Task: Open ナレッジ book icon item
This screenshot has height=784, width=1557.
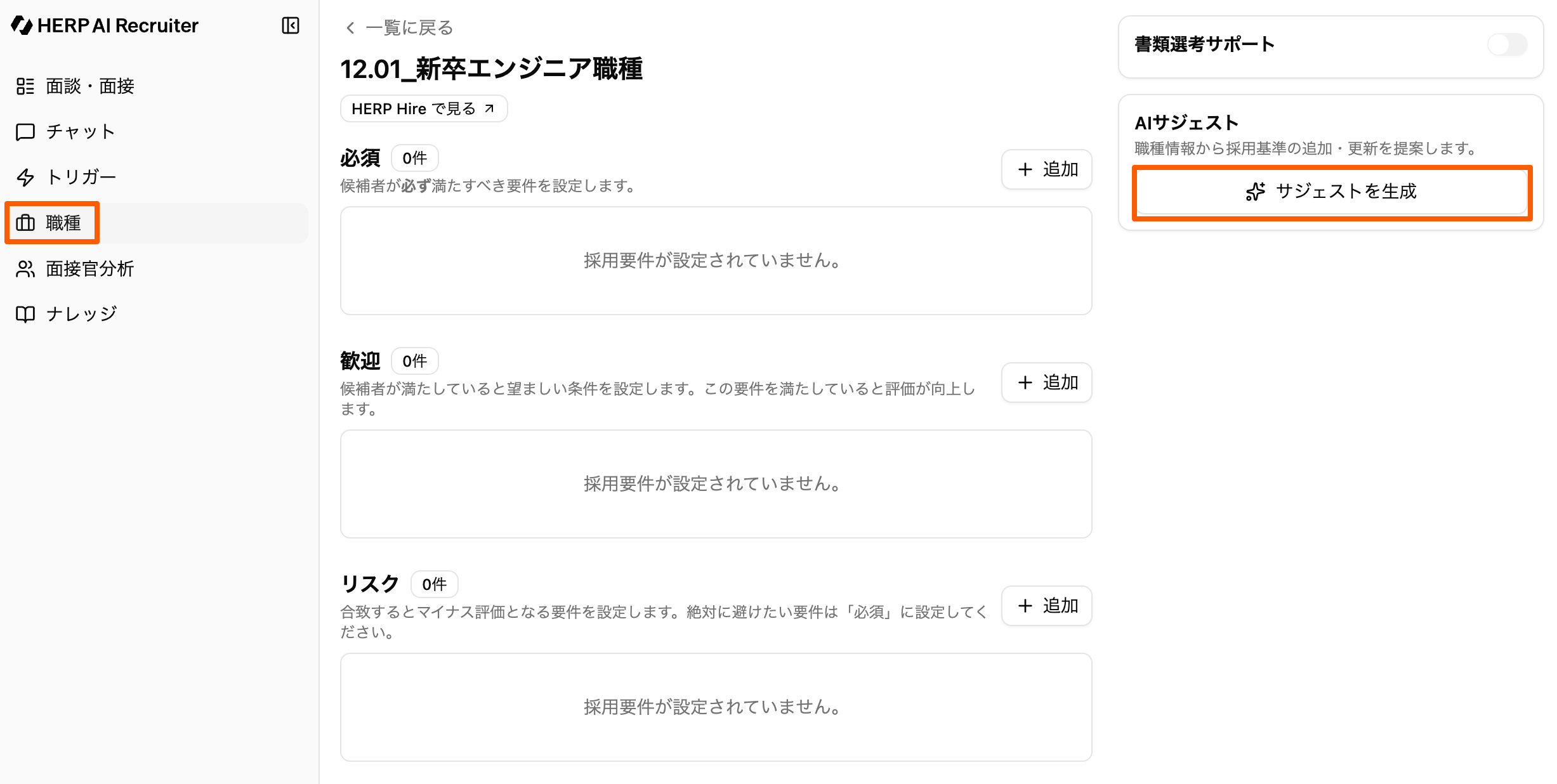Action: coord(25,315)
